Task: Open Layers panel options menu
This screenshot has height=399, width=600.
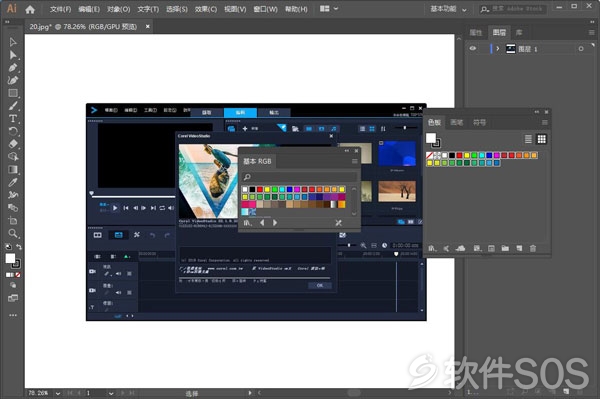Action: pyautogui.click(x=591, y=33)
